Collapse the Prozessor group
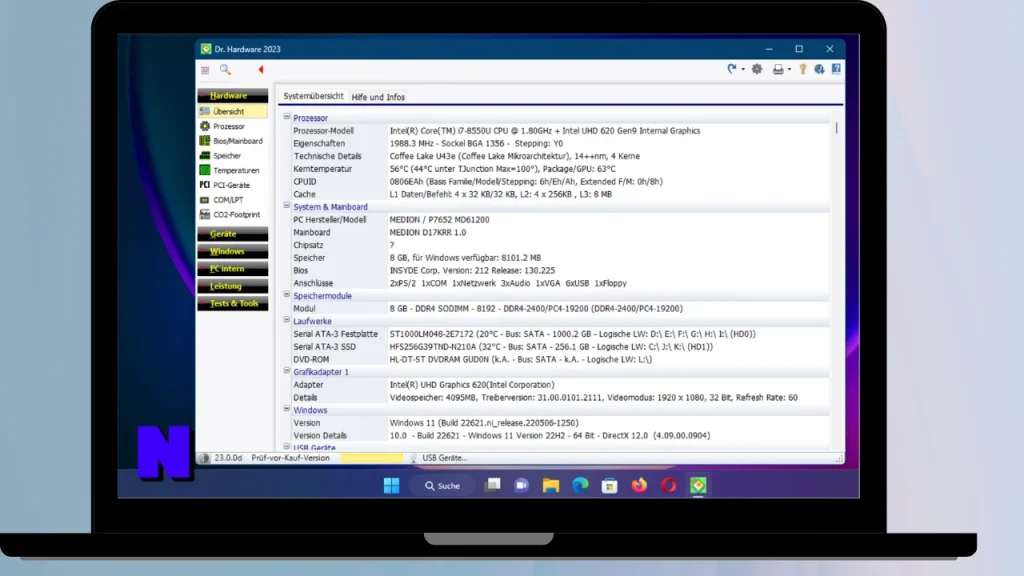This screenshot has width=1024, height=576. pos(287,117)
